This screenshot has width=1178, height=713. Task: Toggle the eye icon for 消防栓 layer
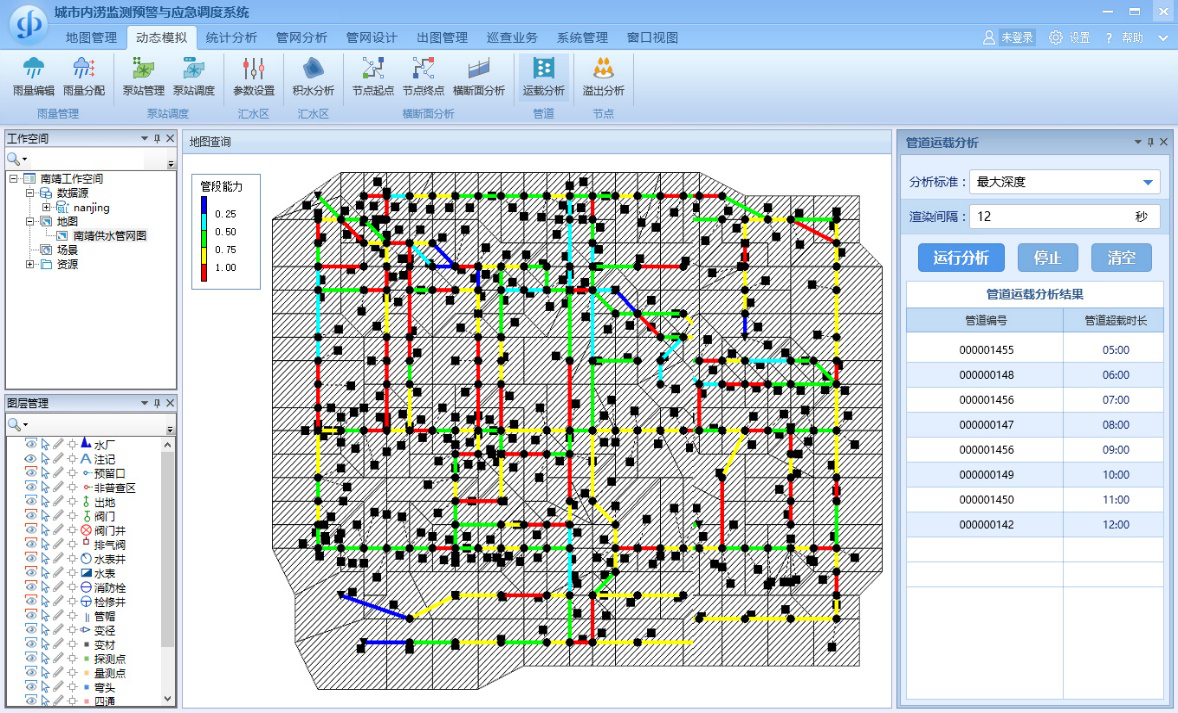pyautogui.click(x=30, y=588)
